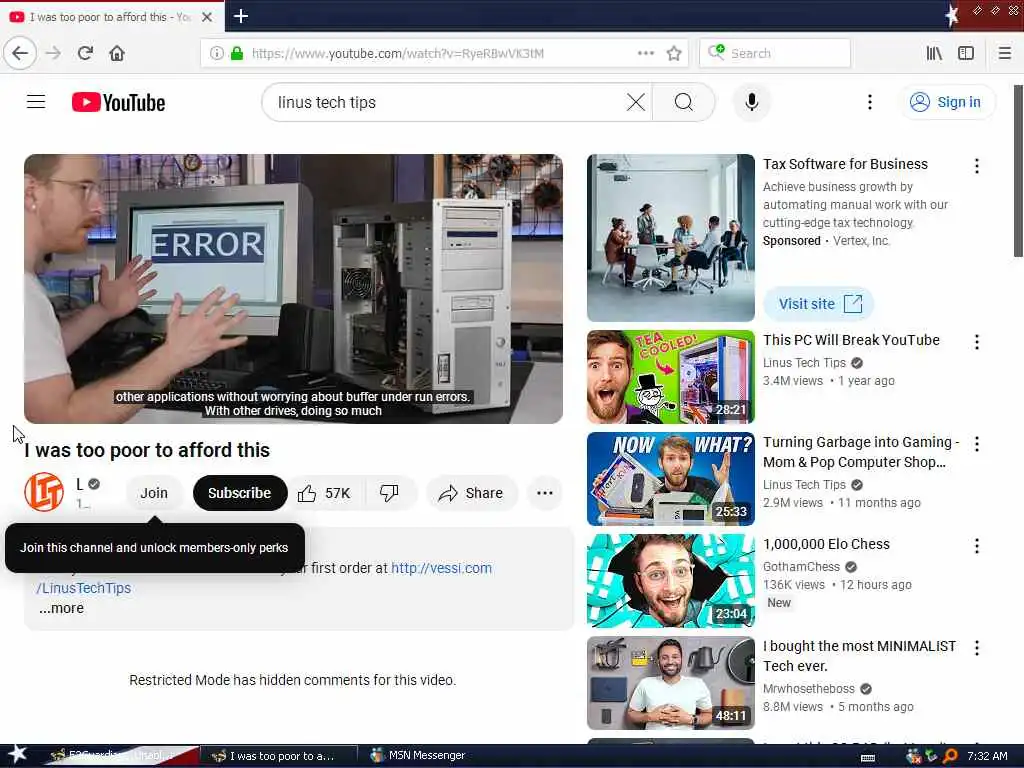The width and height of the screenshot is (1024, 768).
Task: Go back with browser back arrow
Action: tap(20, 53)
